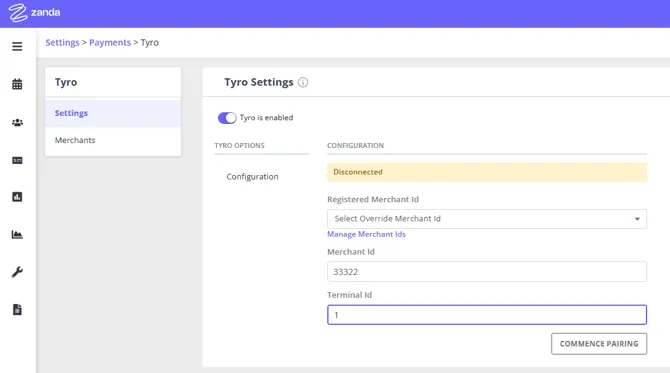The image size is (670, 373).
Task: Select the Merchants item in Tyro panel
Action: tap(113, 140)
